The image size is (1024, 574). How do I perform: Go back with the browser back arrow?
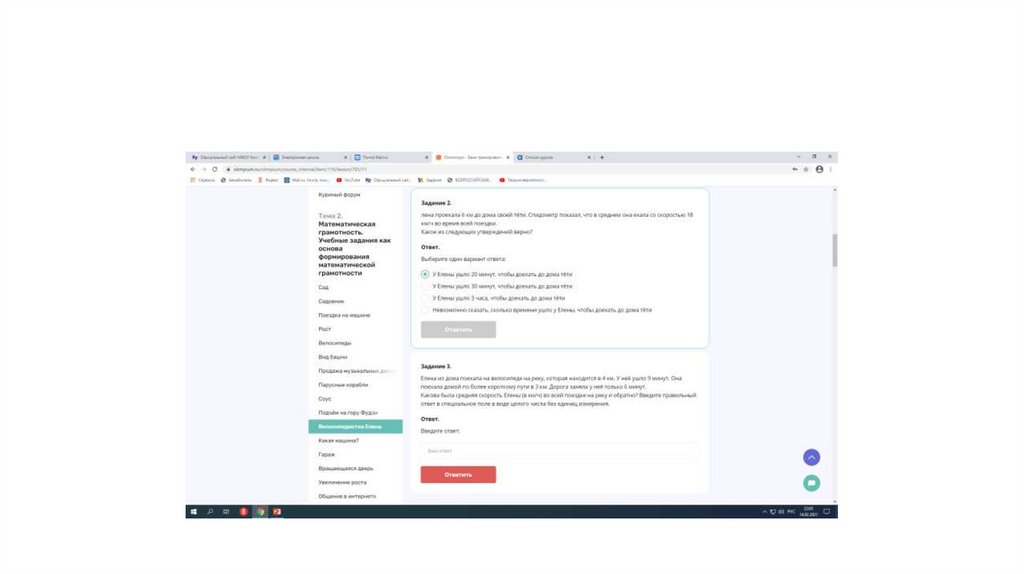click(193, 169)
